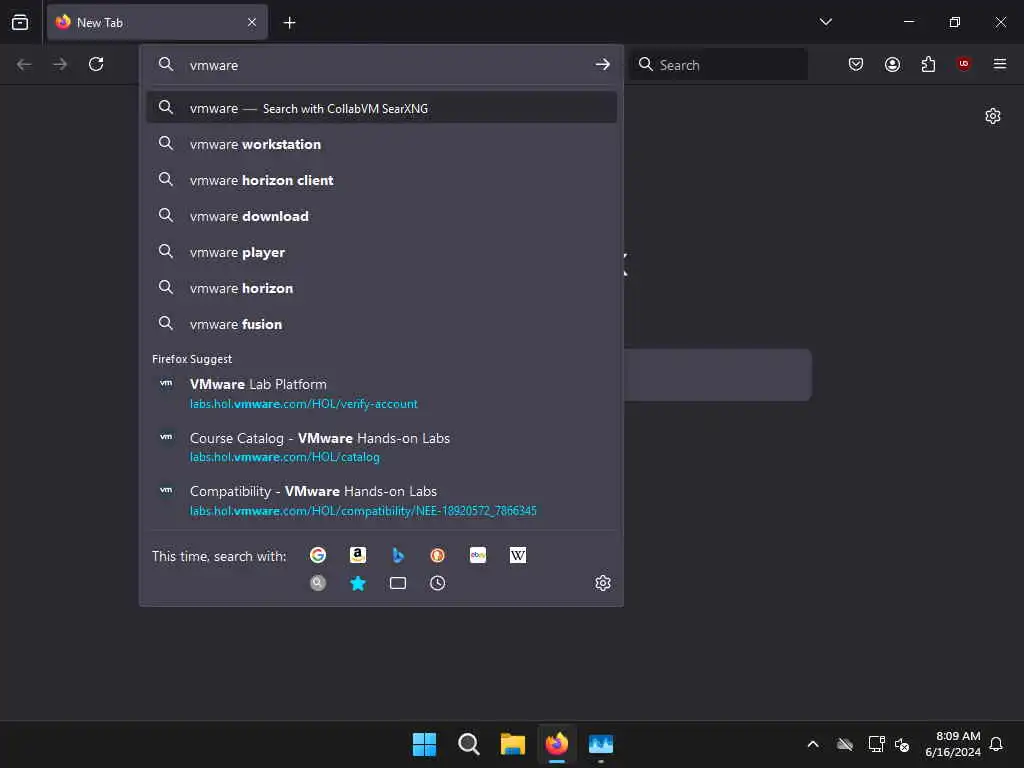Search this time with DuckDuckGo
Screen dimensions: 1024x768
coord(438,555)
